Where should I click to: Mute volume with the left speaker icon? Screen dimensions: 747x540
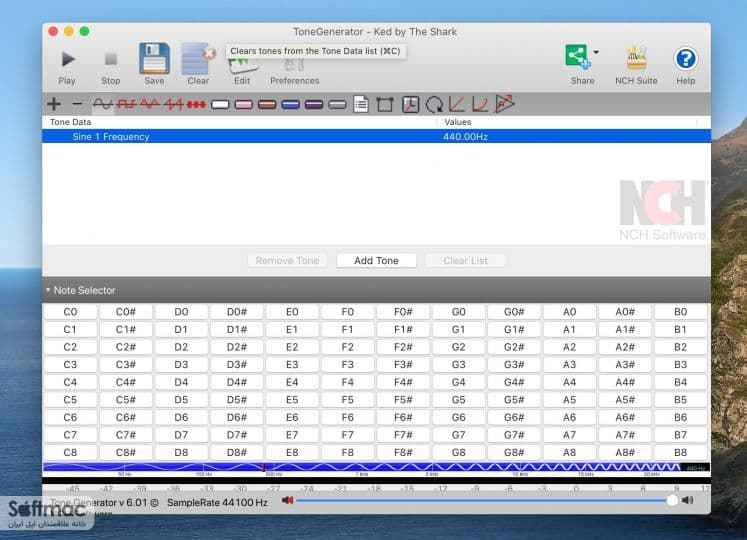287,500
